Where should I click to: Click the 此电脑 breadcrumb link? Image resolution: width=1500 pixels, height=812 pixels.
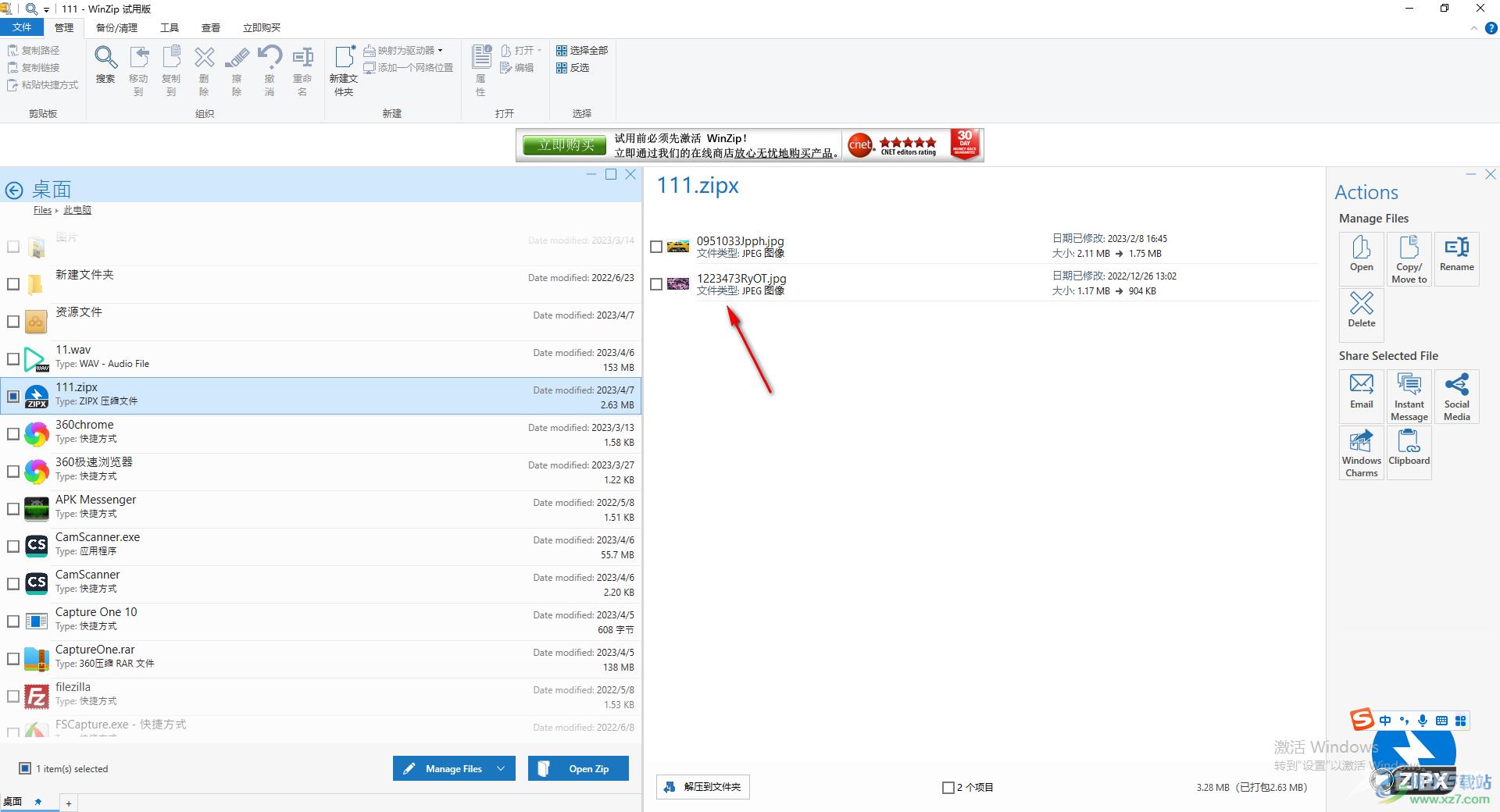point(77,210)
